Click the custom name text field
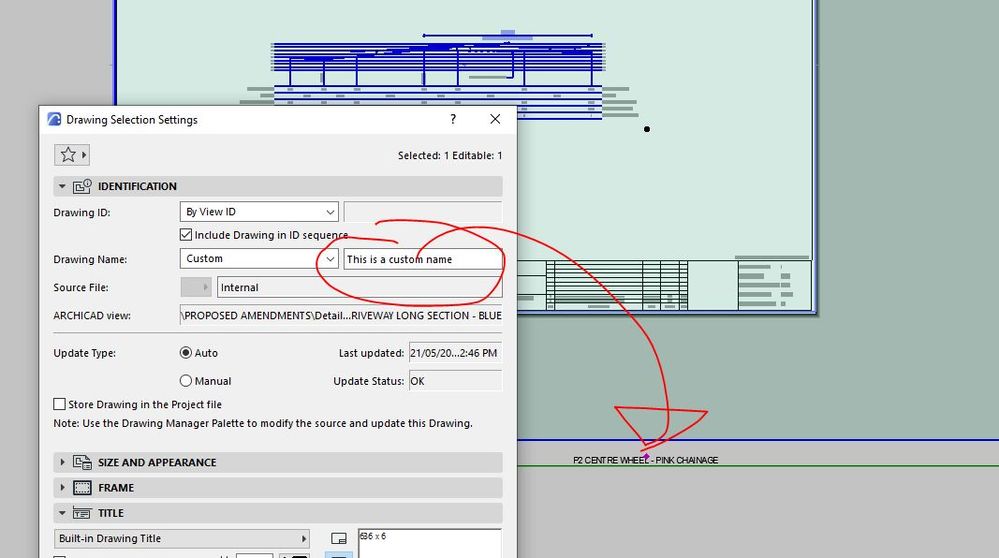Screen dimensions: 999x558 point(422,259)
